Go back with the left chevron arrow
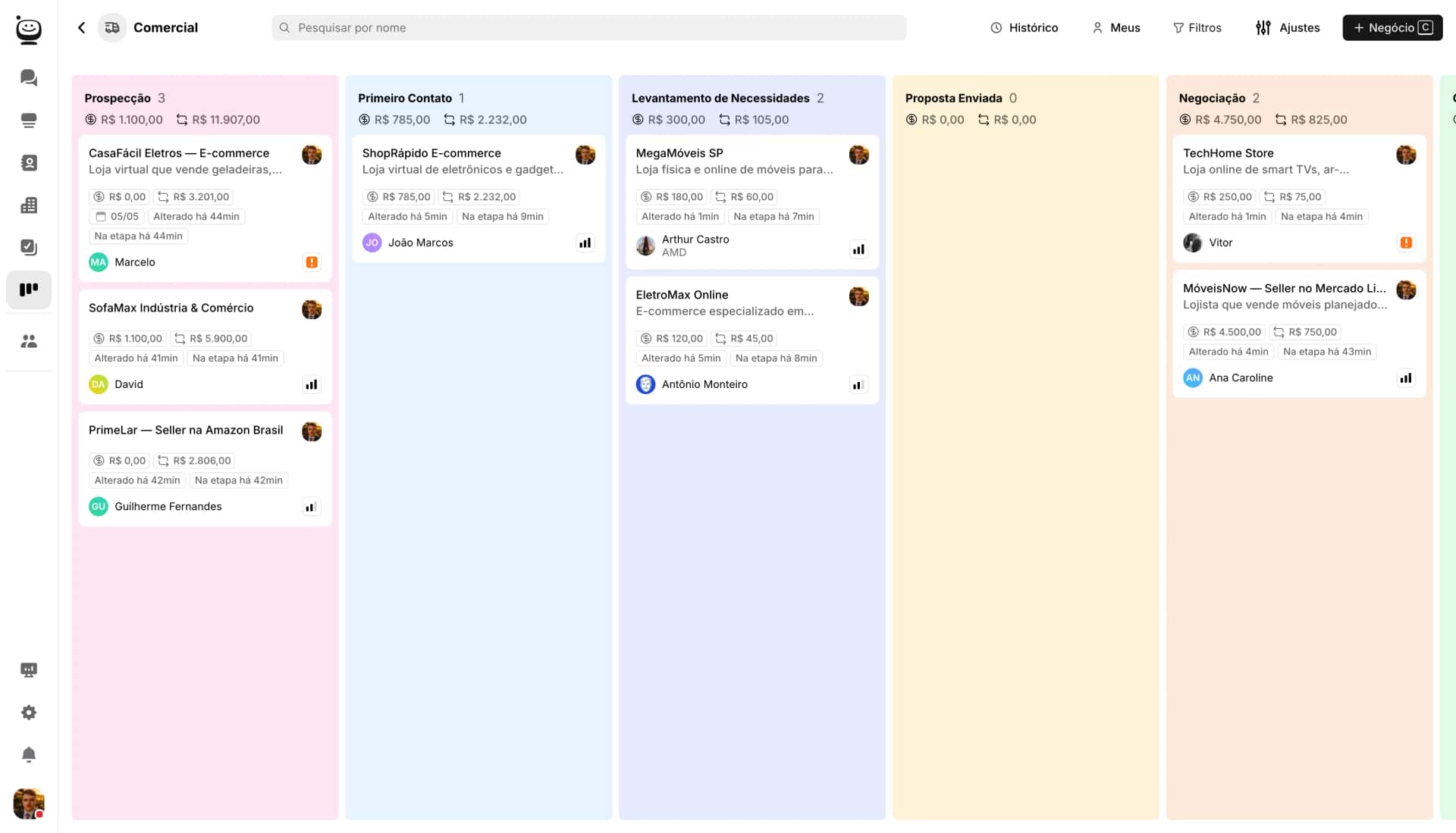 point(82,28)
